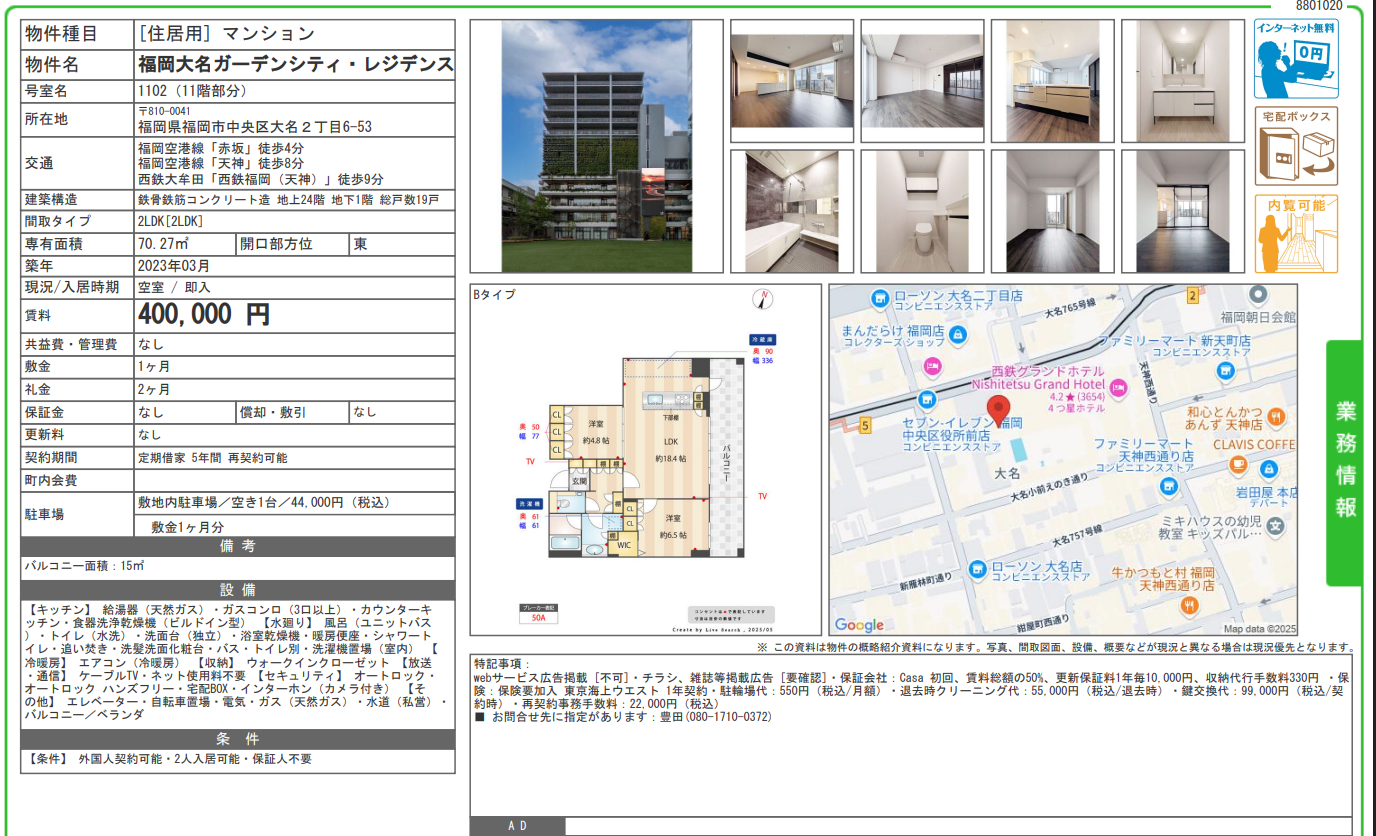Click the ローソン大名二丁目店 map marker
The image size is (1376, 836).
pyautogui.click(x=880, y=297)
